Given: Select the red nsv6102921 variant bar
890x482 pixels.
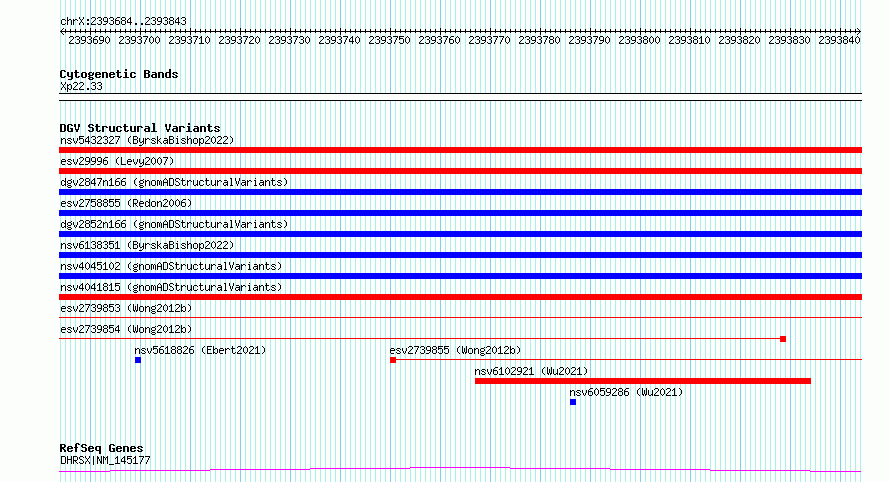Looking at the screenshot, I should pos(643,381).
